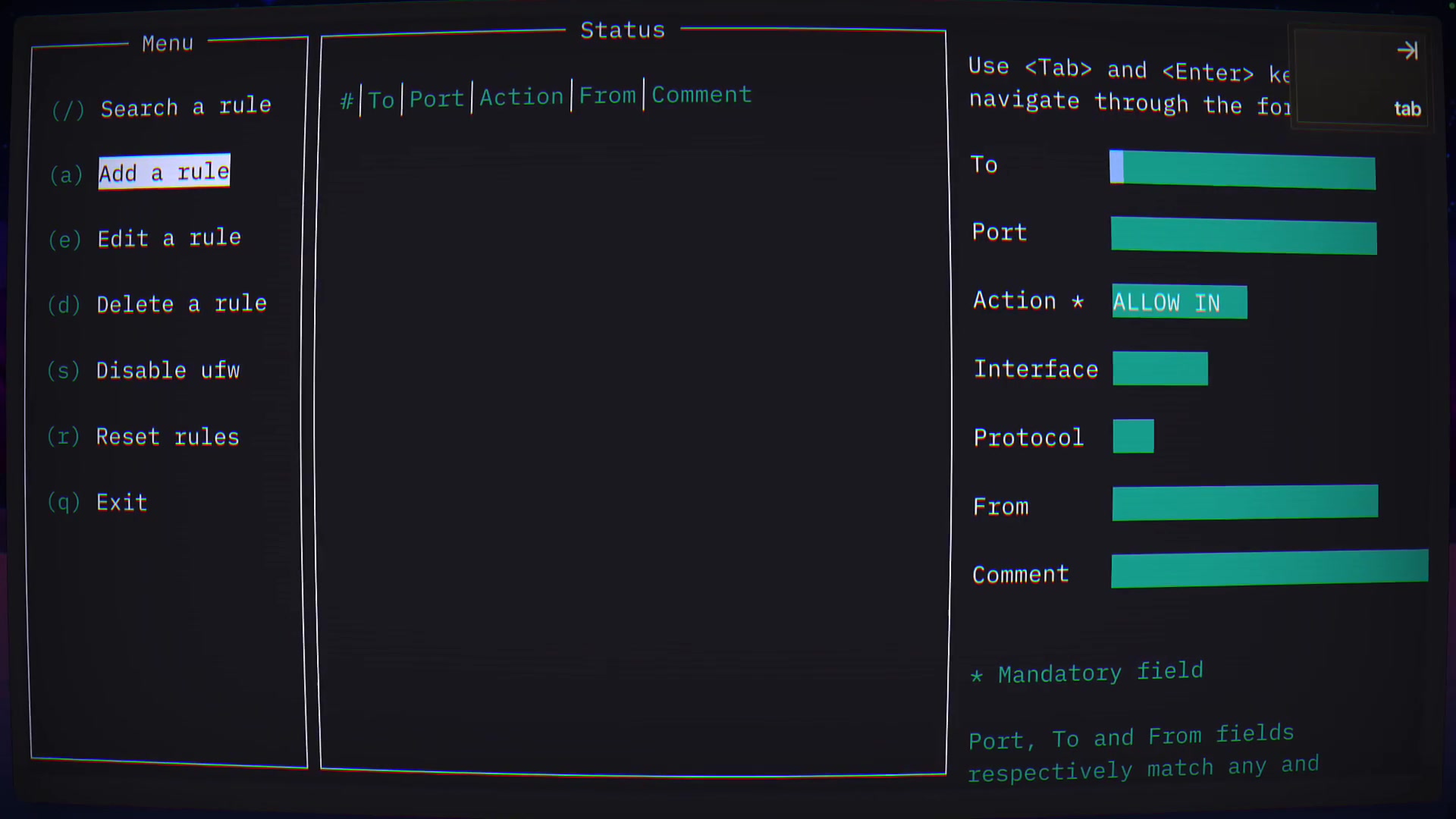
Task: Click the To input field
Action: [1242, 172]
